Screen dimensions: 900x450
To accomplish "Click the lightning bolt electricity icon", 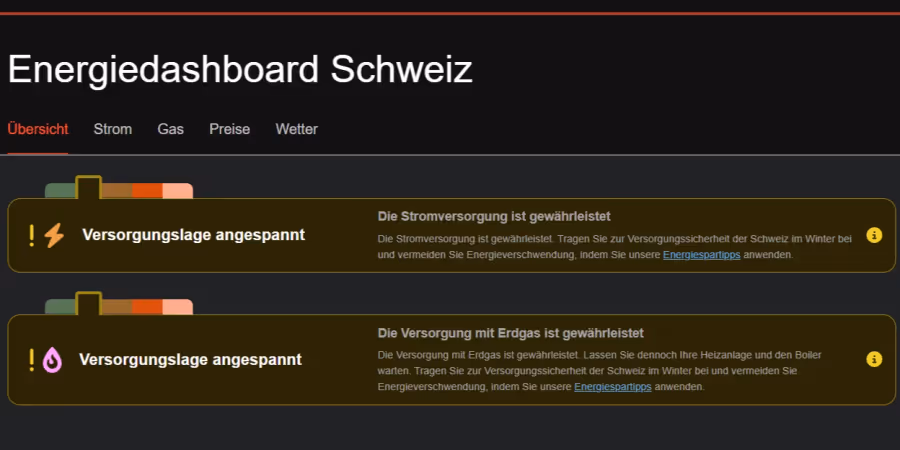I will [55, 235].
